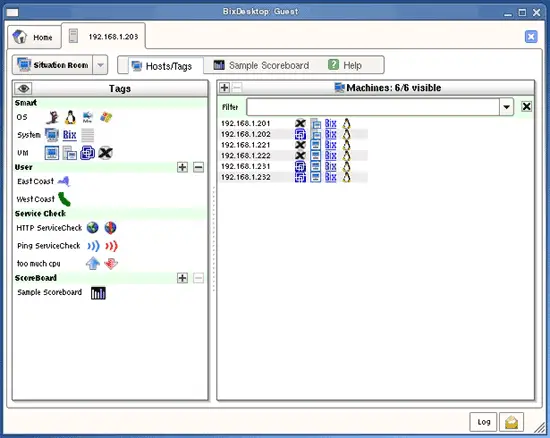Click the System monitor tag icon
Image resolution: width=550 pixels, height=438 pixels.
[x=52, y=135]
